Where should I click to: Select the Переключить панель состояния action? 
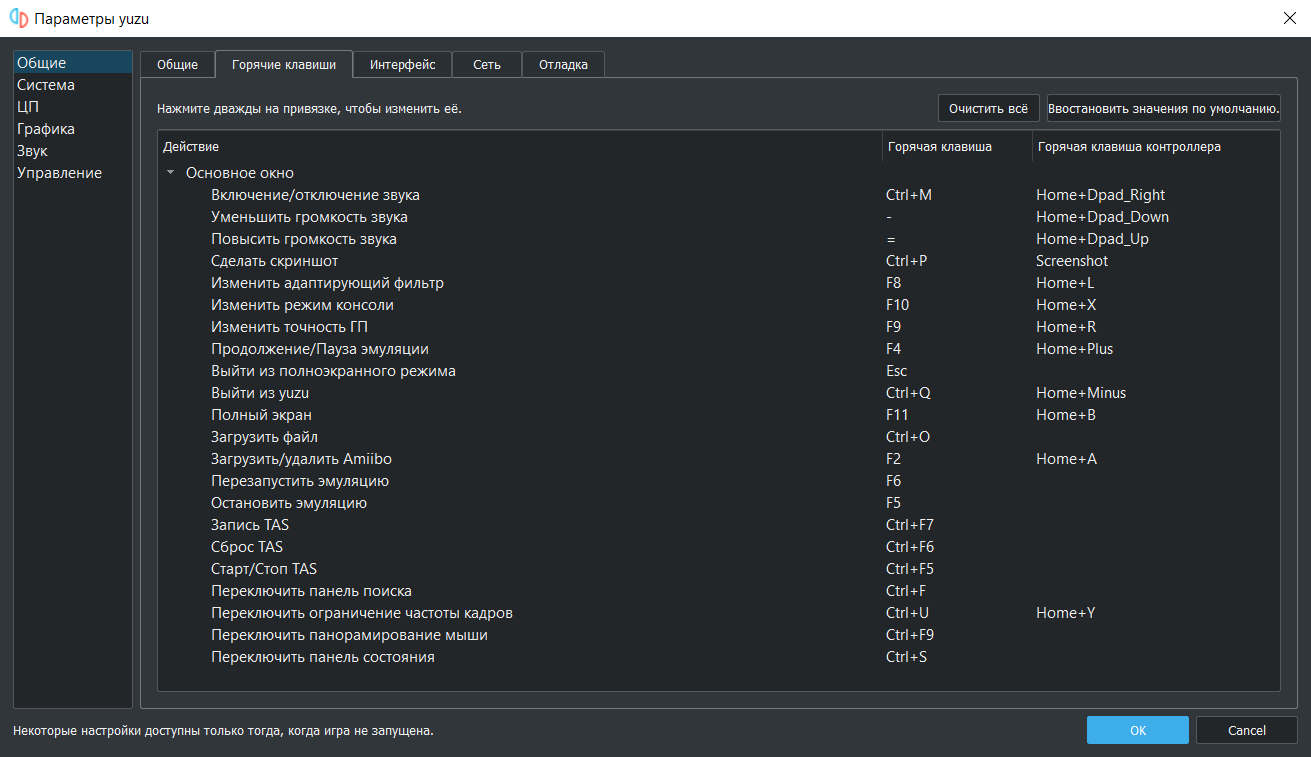point(323,657)
